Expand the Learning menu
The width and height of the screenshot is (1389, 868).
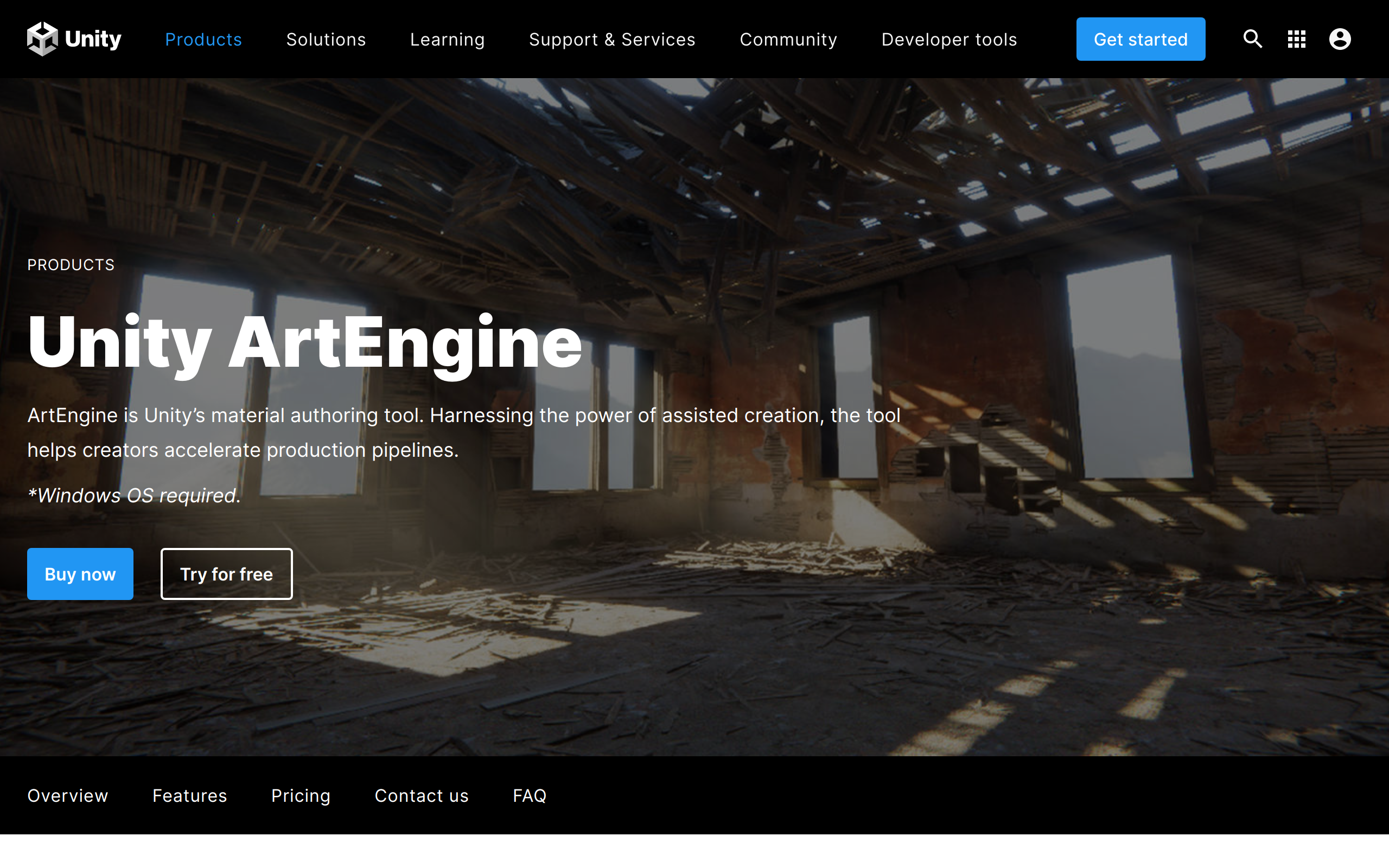pos(447,40)
